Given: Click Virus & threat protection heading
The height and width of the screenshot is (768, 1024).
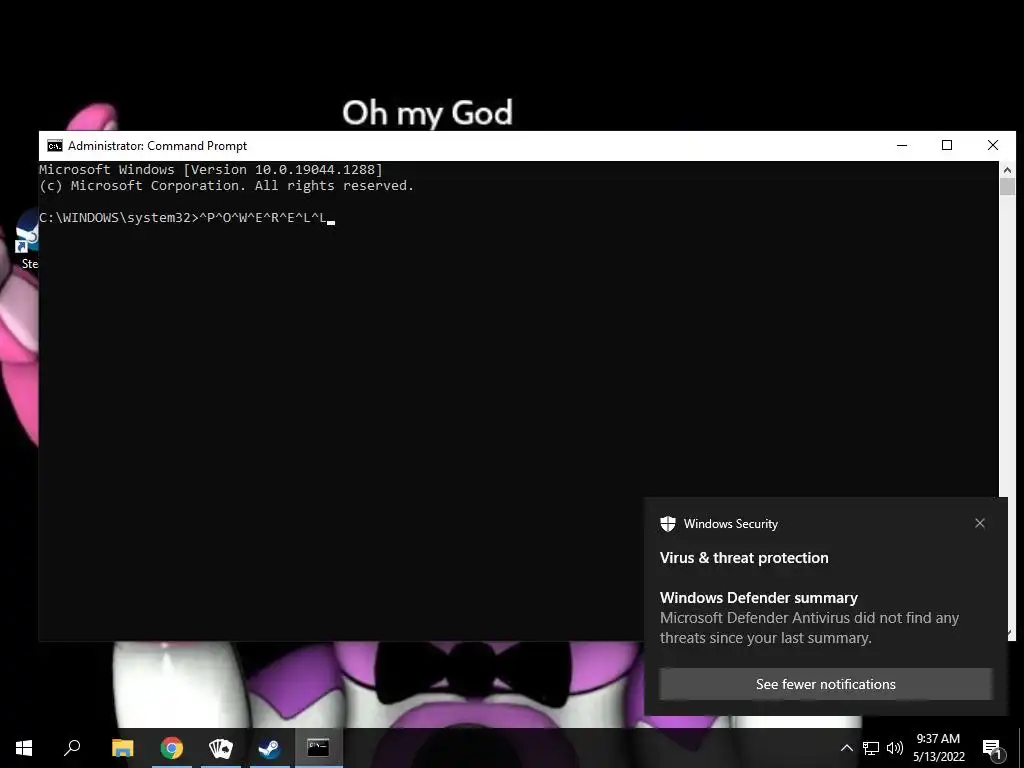Looking at the screenshot, I should (x=744, y=558).
